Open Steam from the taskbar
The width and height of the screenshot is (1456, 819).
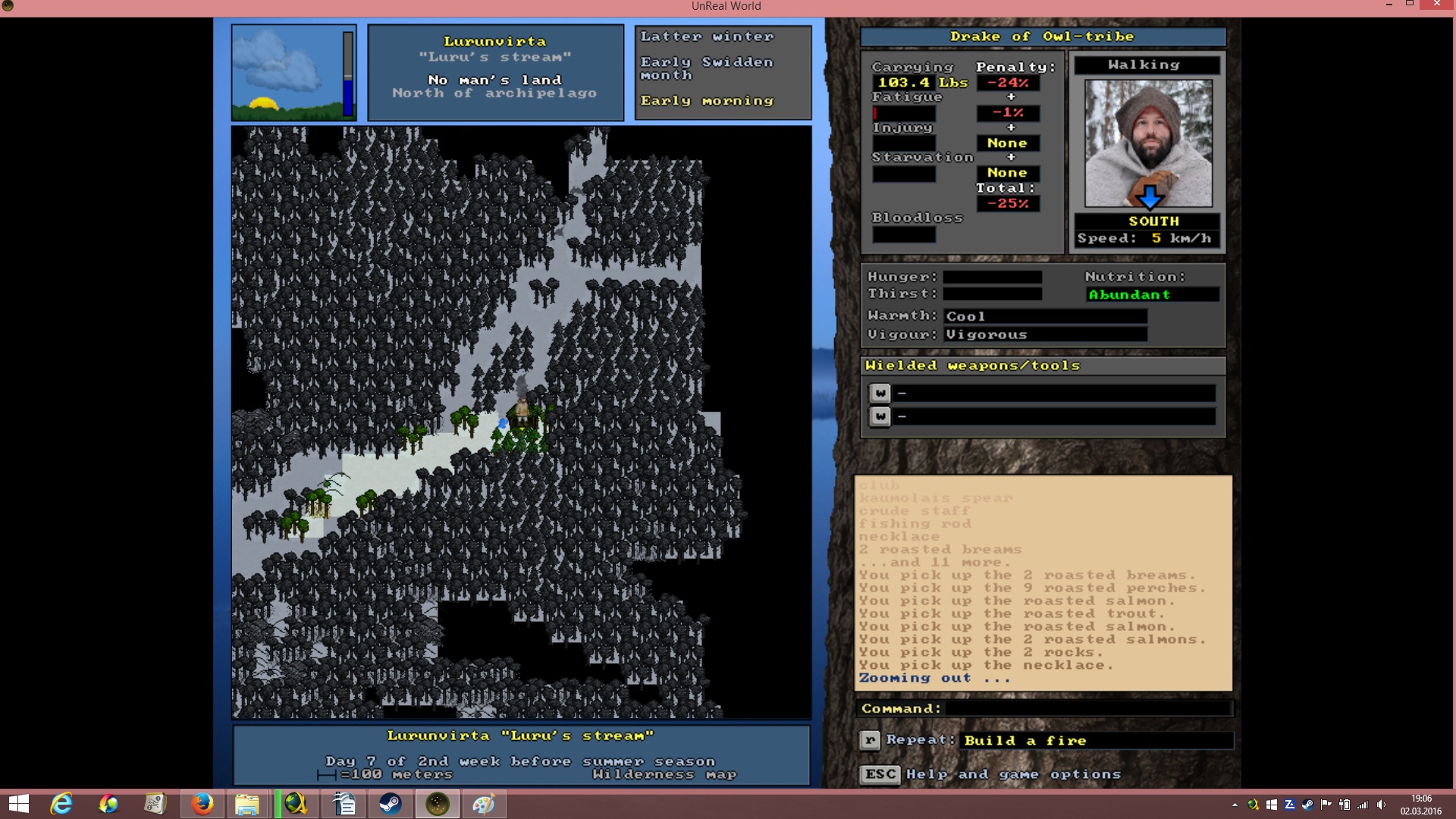point(391,804)
